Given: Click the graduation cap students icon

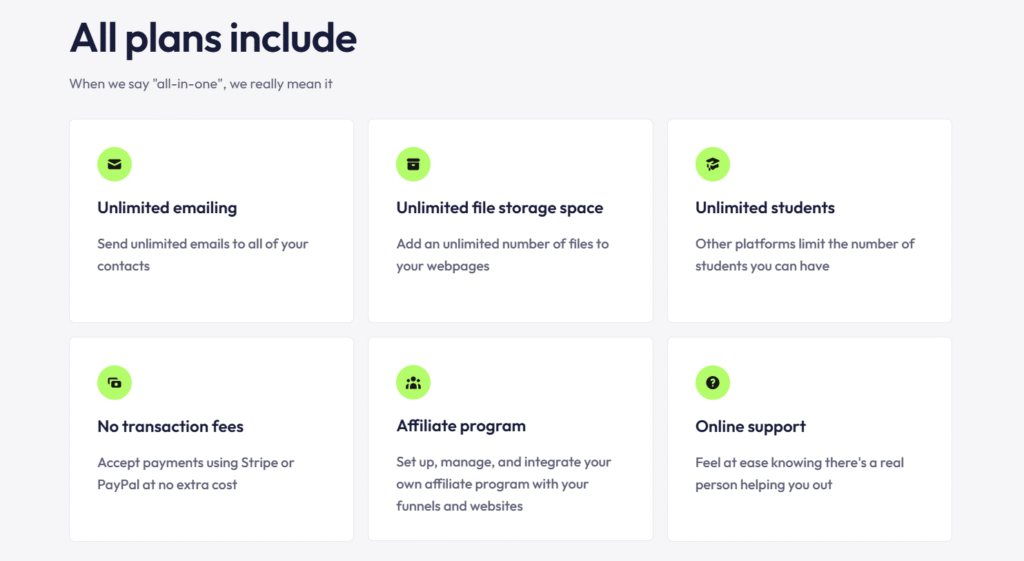Looking at the screenshot, I should coord(712,164).
